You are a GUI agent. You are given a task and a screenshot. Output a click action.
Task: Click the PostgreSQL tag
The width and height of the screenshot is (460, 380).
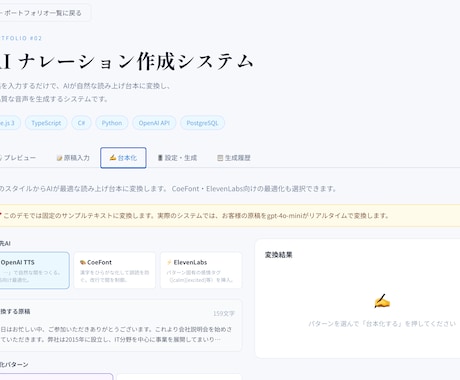(x=202, y=123)
